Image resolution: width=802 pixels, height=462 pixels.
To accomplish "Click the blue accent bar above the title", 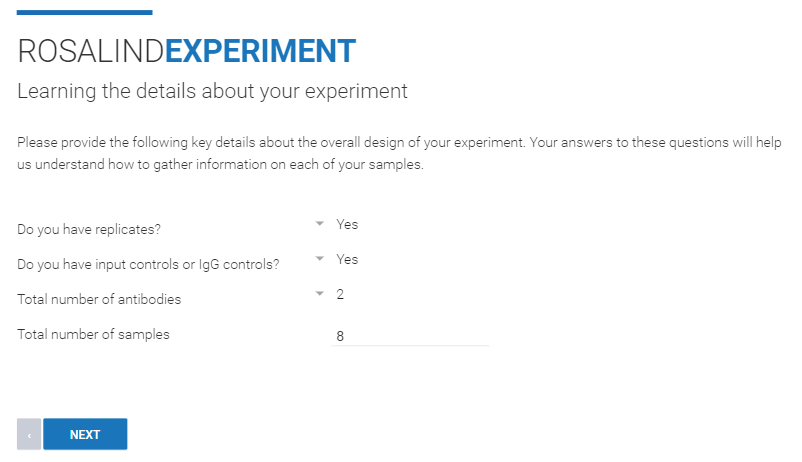I will tap(85, 12).
